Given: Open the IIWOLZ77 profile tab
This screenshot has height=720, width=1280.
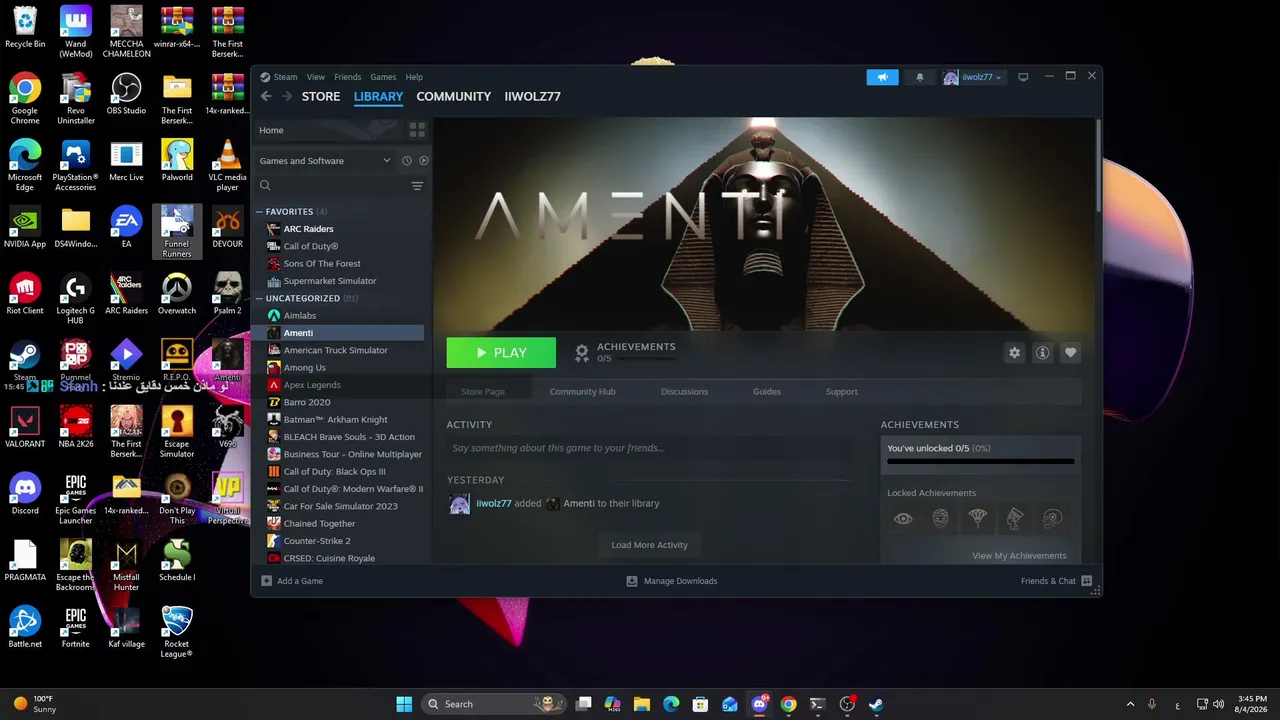Looking at the screenshot, I should [532, 97].
